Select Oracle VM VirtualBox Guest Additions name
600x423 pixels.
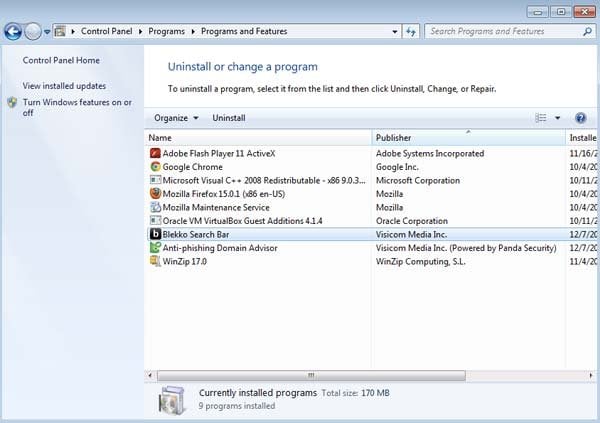tap(243, 221)
